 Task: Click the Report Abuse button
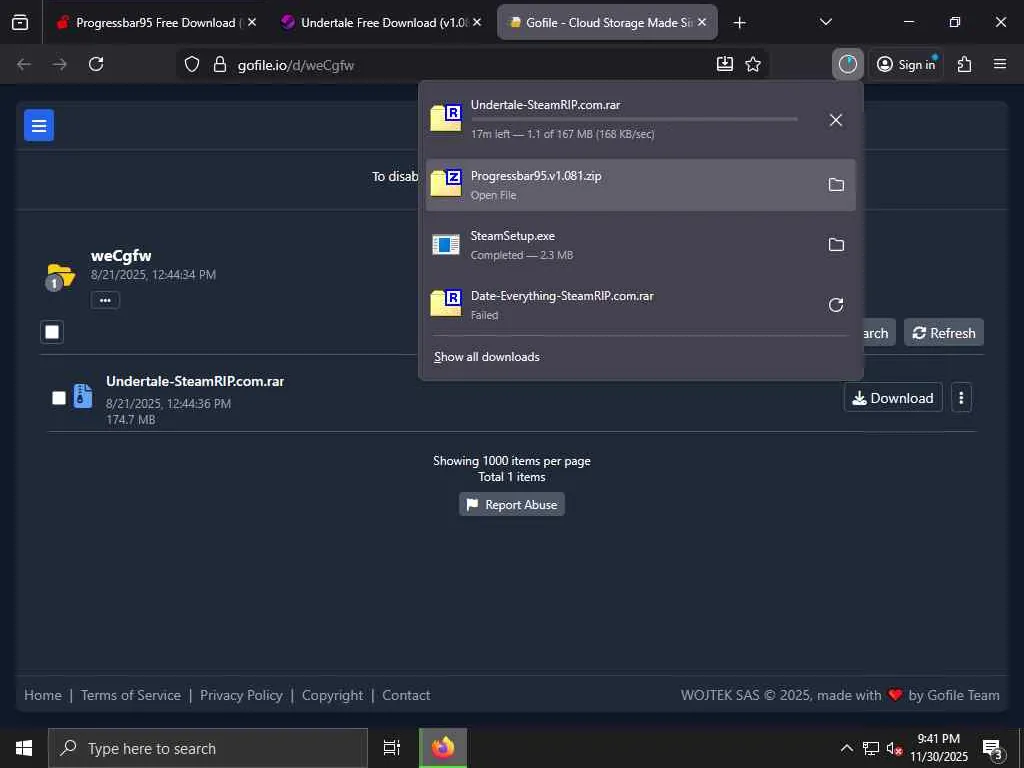[x=512, y=505]
